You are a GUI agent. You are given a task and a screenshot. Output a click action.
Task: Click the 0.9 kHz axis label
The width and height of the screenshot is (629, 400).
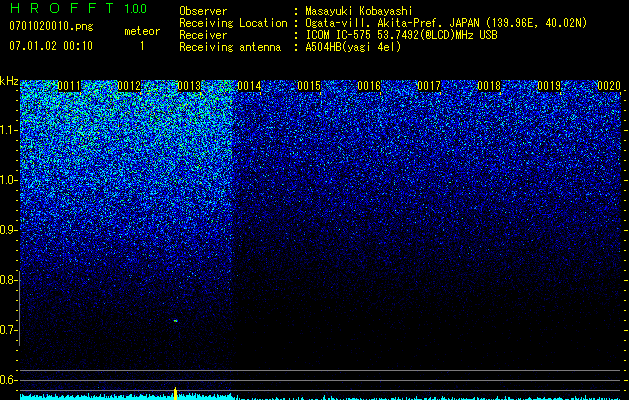click(x=8, y=230)
